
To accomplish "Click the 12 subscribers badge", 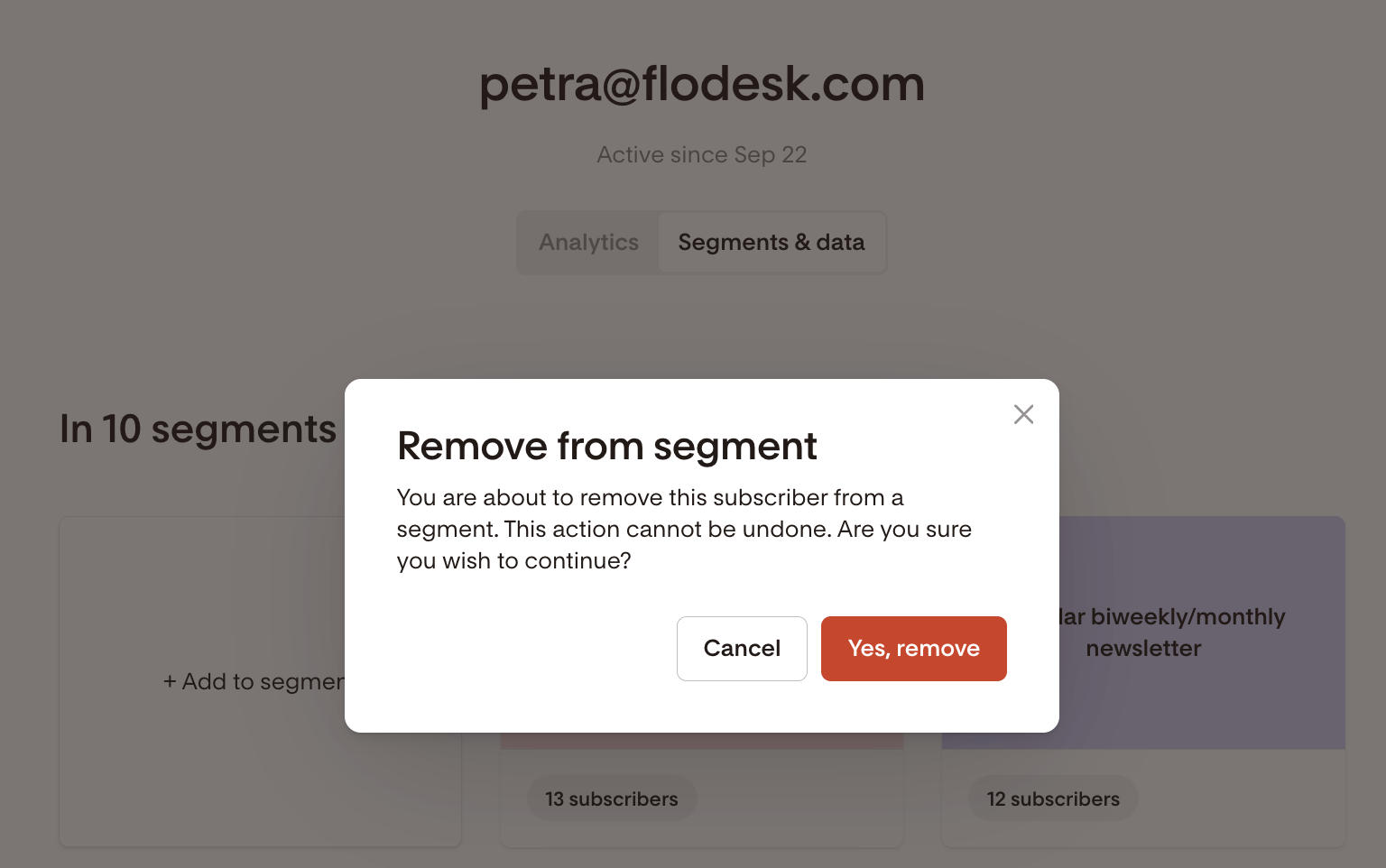I will (1053, 799).
